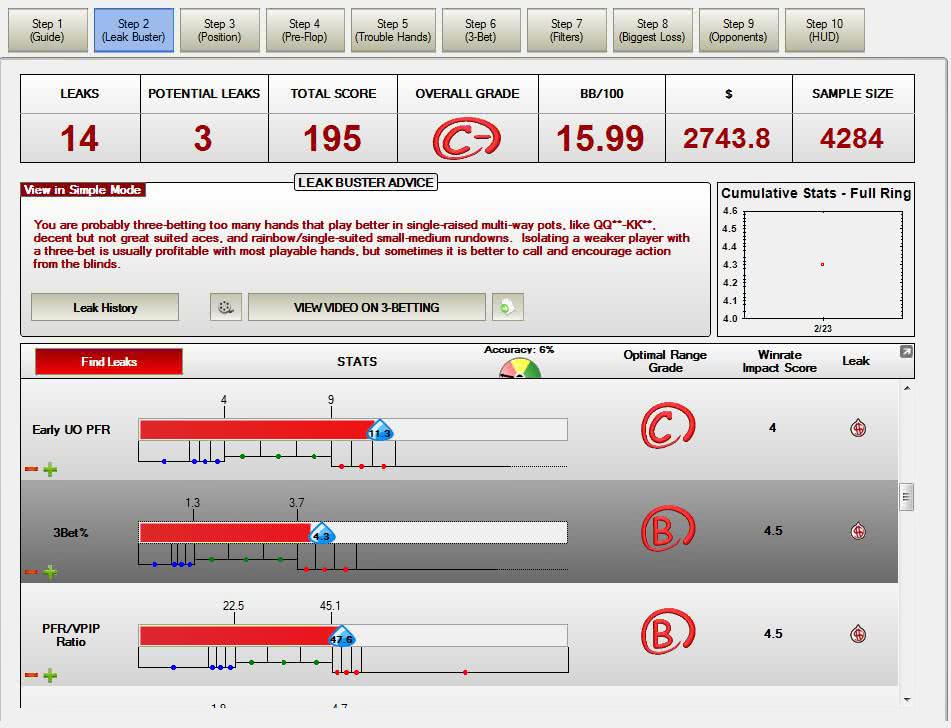The image size is (951, 728).
Task: Open Leak History
Action: tap(105, 308)
